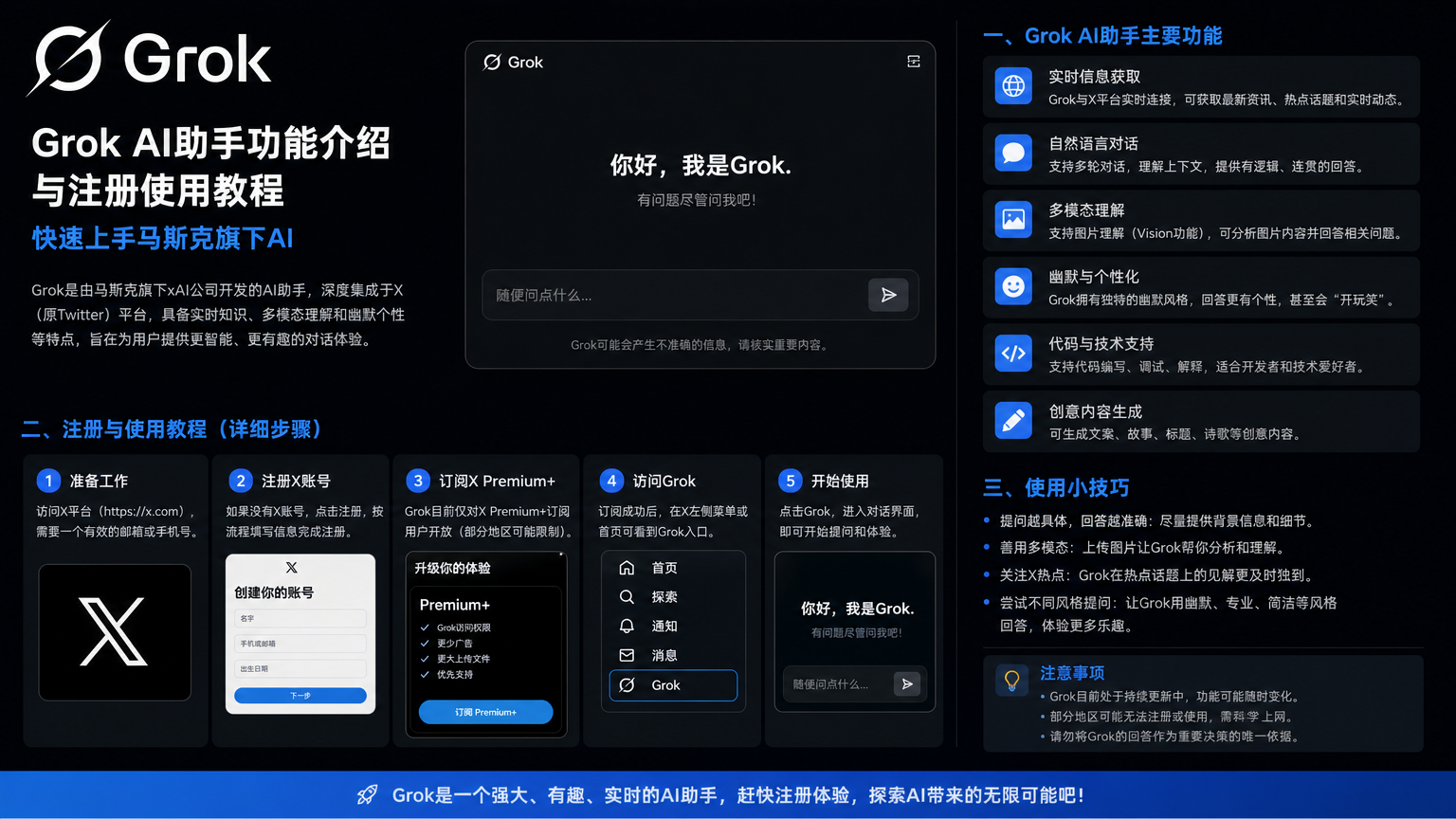
Task: Click the step 5 number badge for 开始使用
Action: (x=790, y=481)
